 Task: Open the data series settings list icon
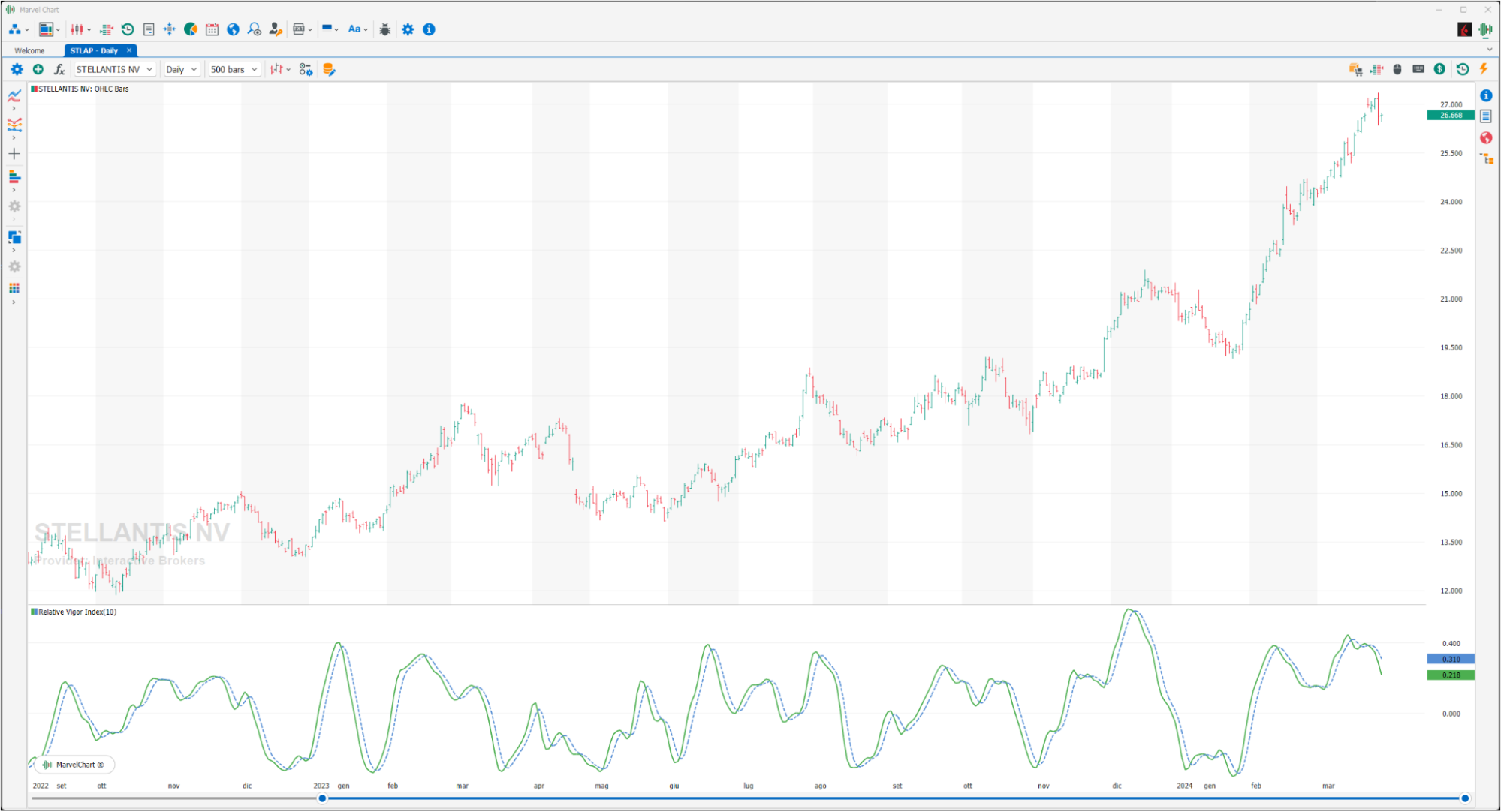coord(306,69)
